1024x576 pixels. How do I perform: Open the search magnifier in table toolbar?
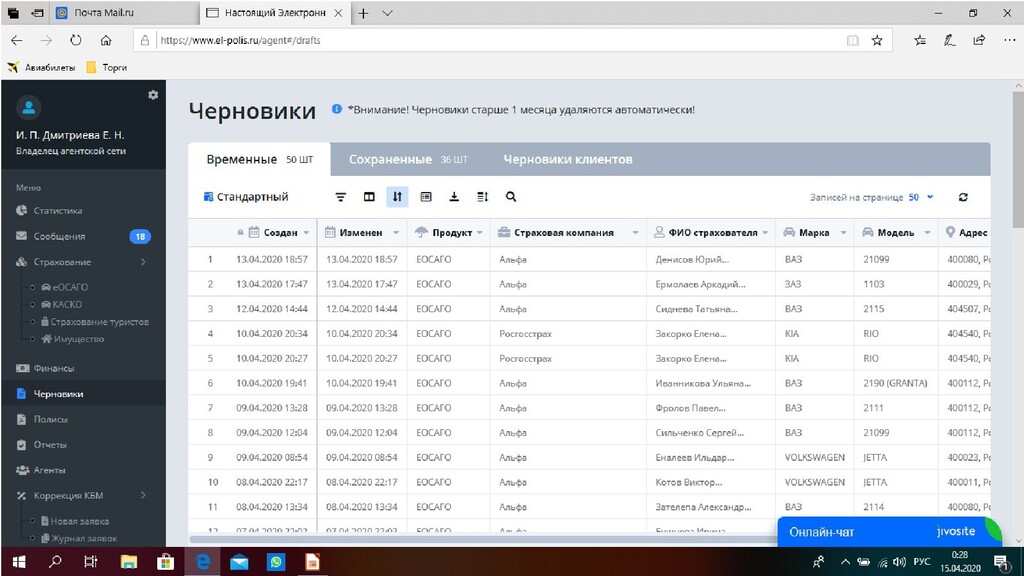coord(511,197)
